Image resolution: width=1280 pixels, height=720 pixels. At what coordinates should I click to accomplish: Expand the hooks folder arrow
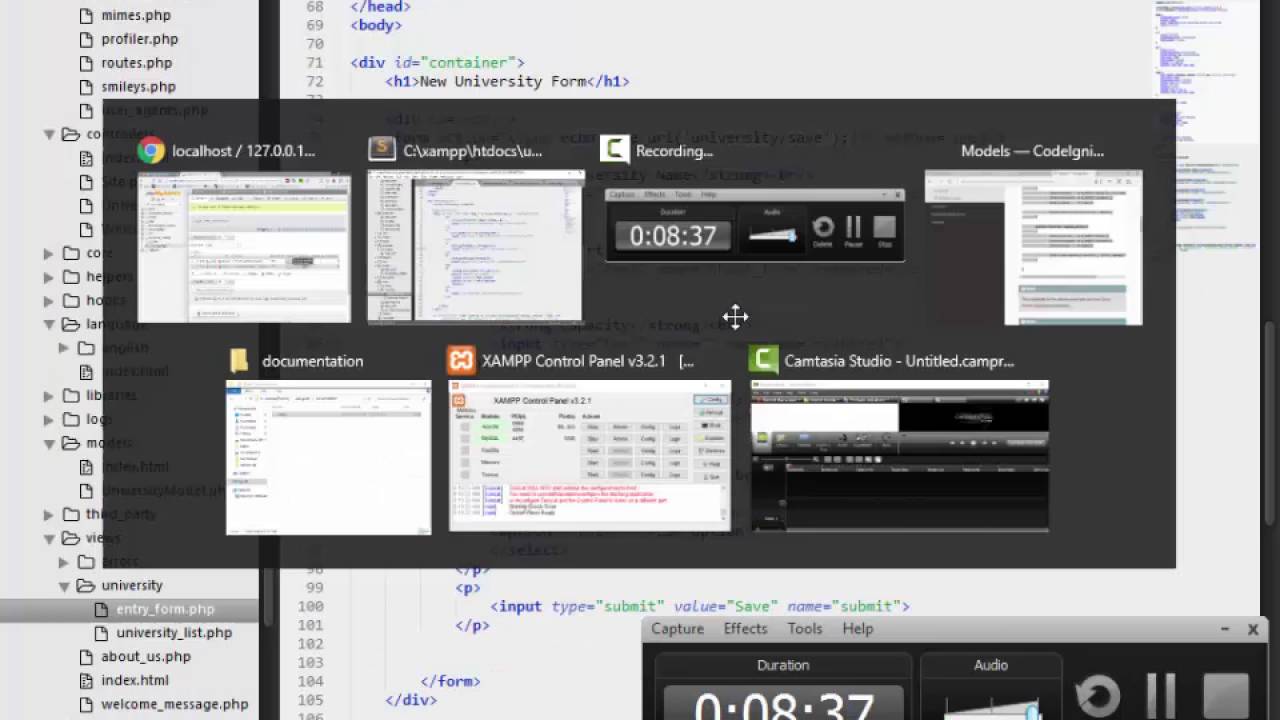49,301
